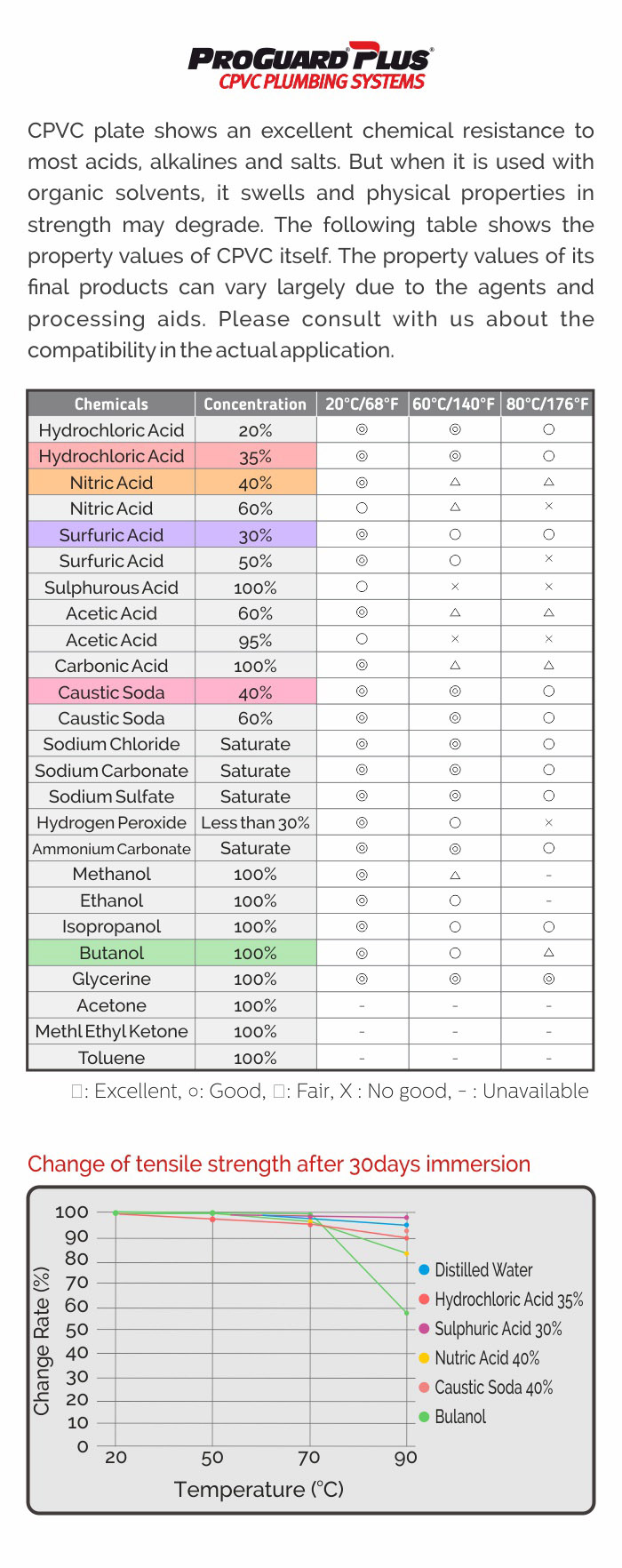This screenshot has height=1568, width=622.
Task: Click Glycerine's excellent symbol under 80°C/176°F
Action: [x=548, y=979]
